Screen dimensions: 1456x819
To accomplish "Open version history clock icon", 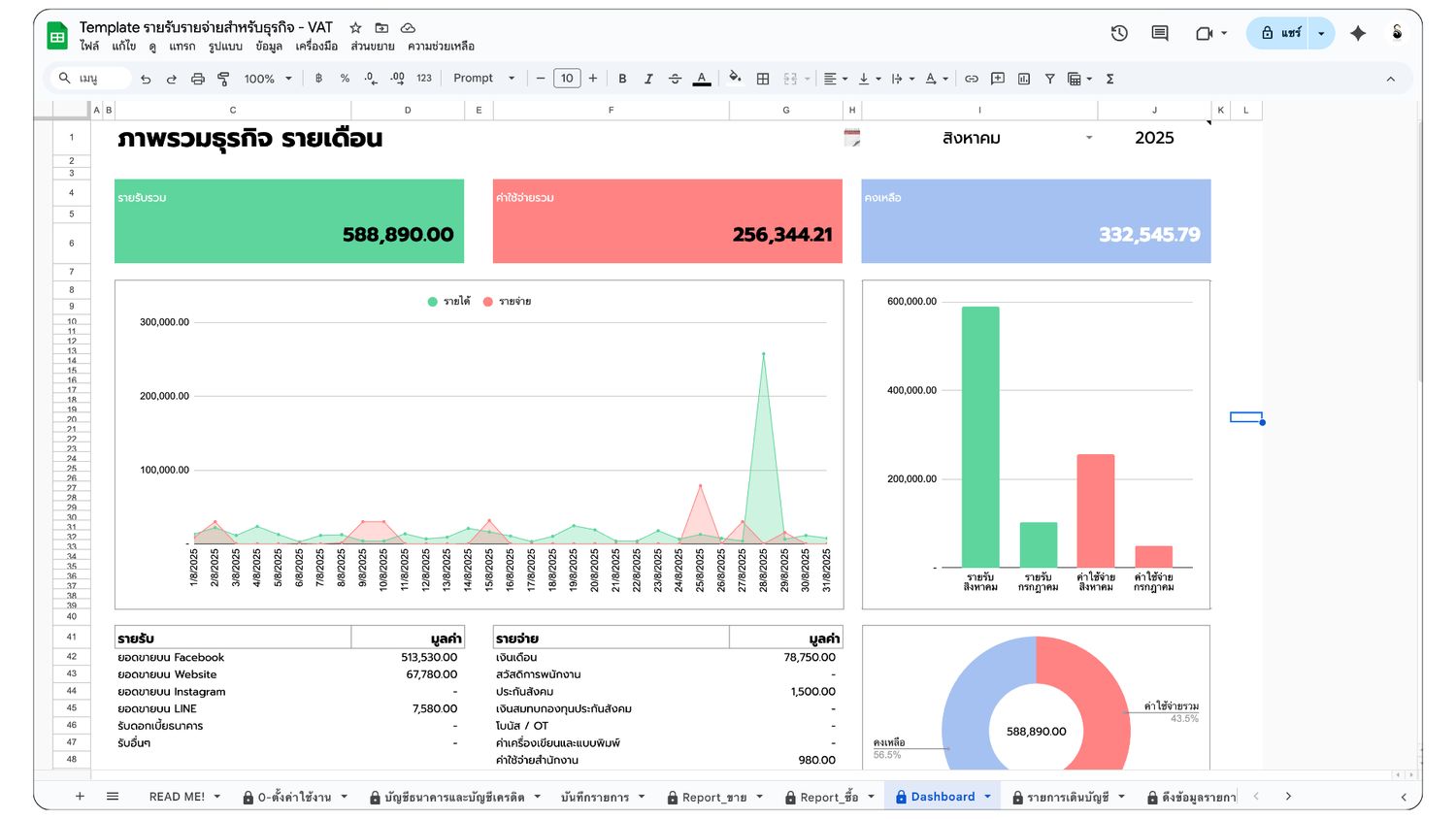I will pyautogui.click(x=1119, y=33).
